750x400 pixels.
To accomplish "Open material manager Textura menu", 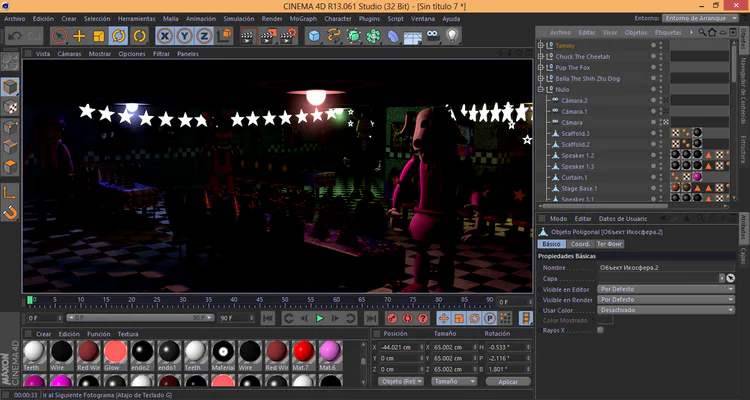I will point(128,334).
